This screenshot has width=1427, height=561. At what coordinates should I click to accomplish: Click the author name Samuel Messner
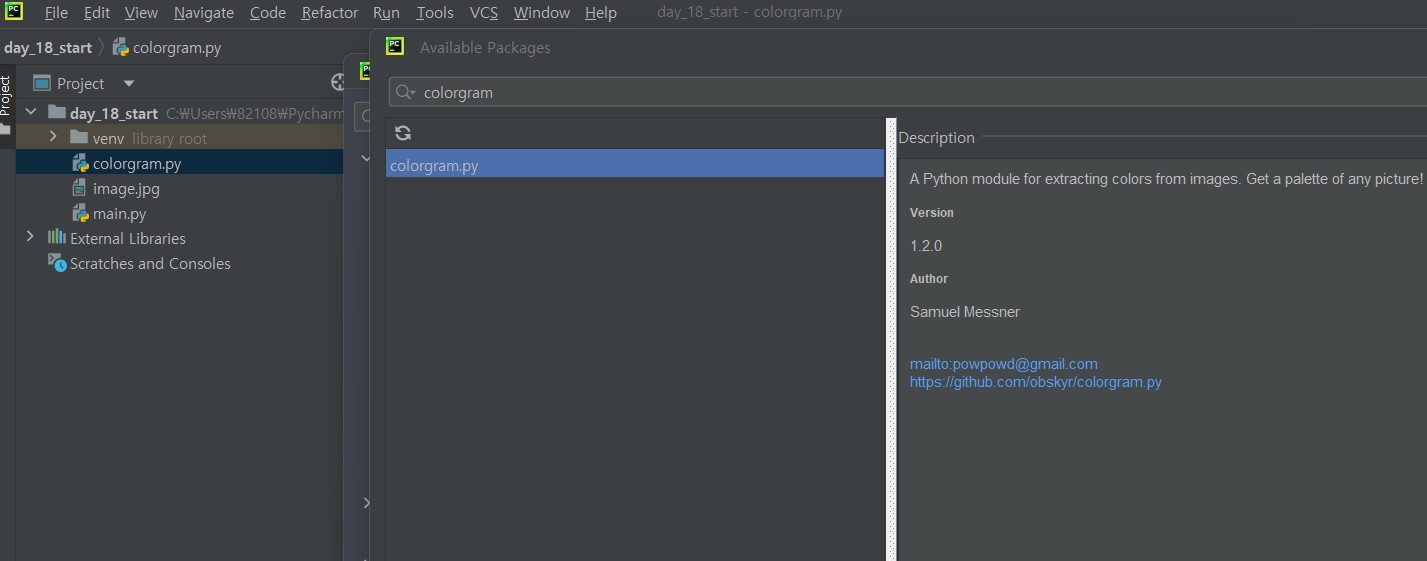(x=965, y=311)
